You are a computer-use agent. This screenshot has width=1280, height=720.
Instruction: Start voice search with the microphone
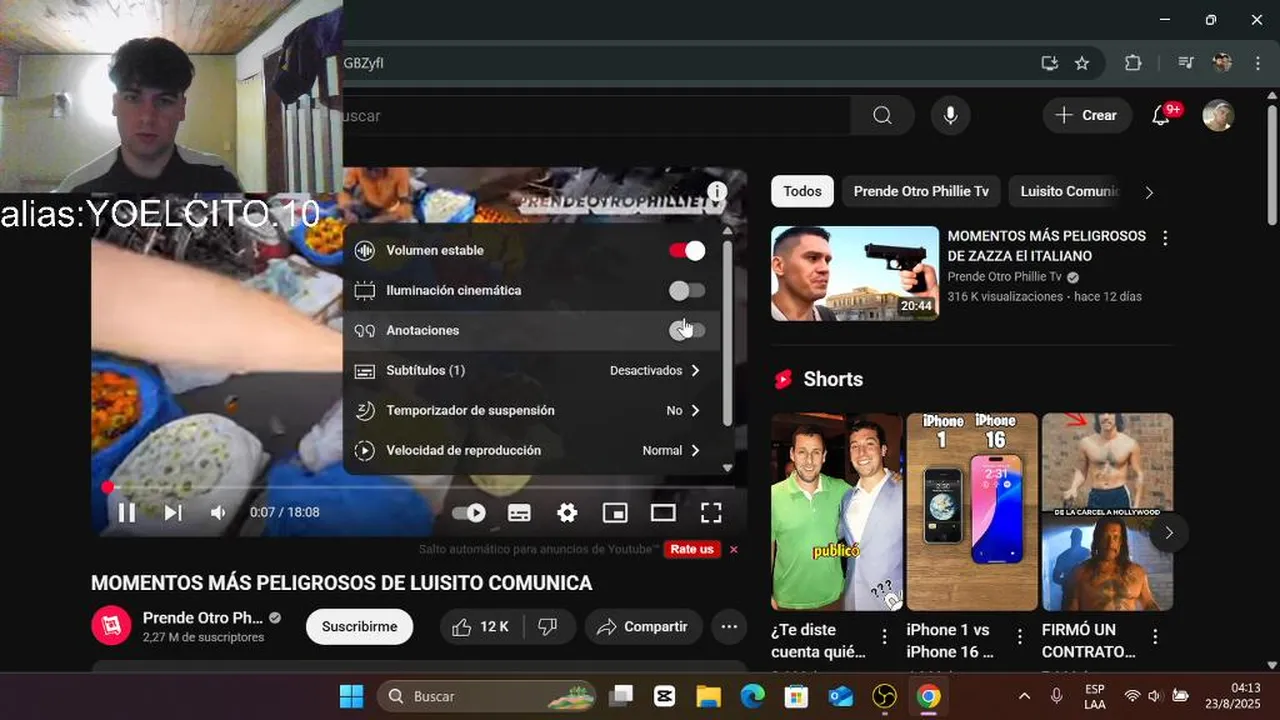(951, 116)
